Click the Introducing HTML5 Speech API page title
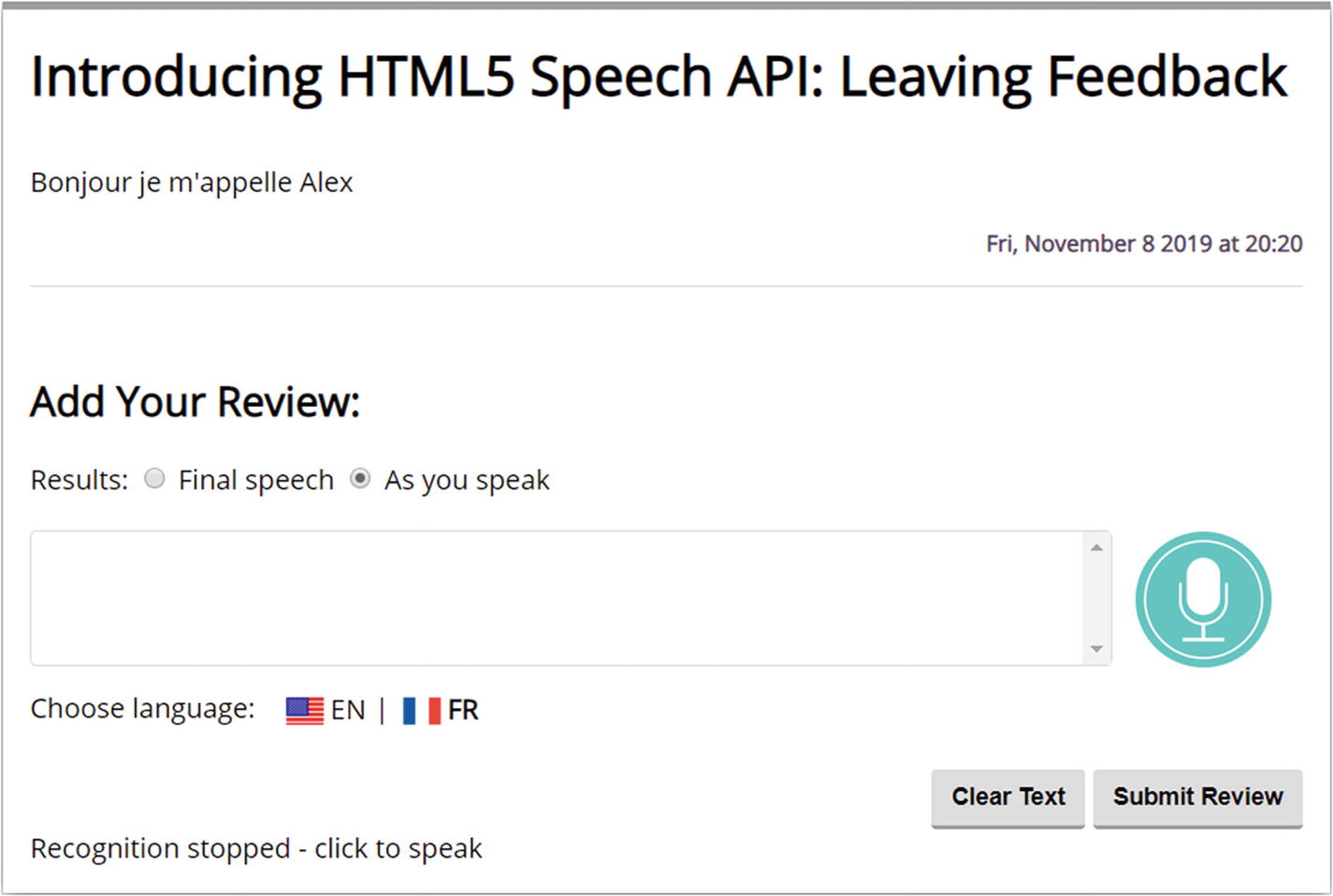Screen dimensions: 1333x896 coord(659,77)
